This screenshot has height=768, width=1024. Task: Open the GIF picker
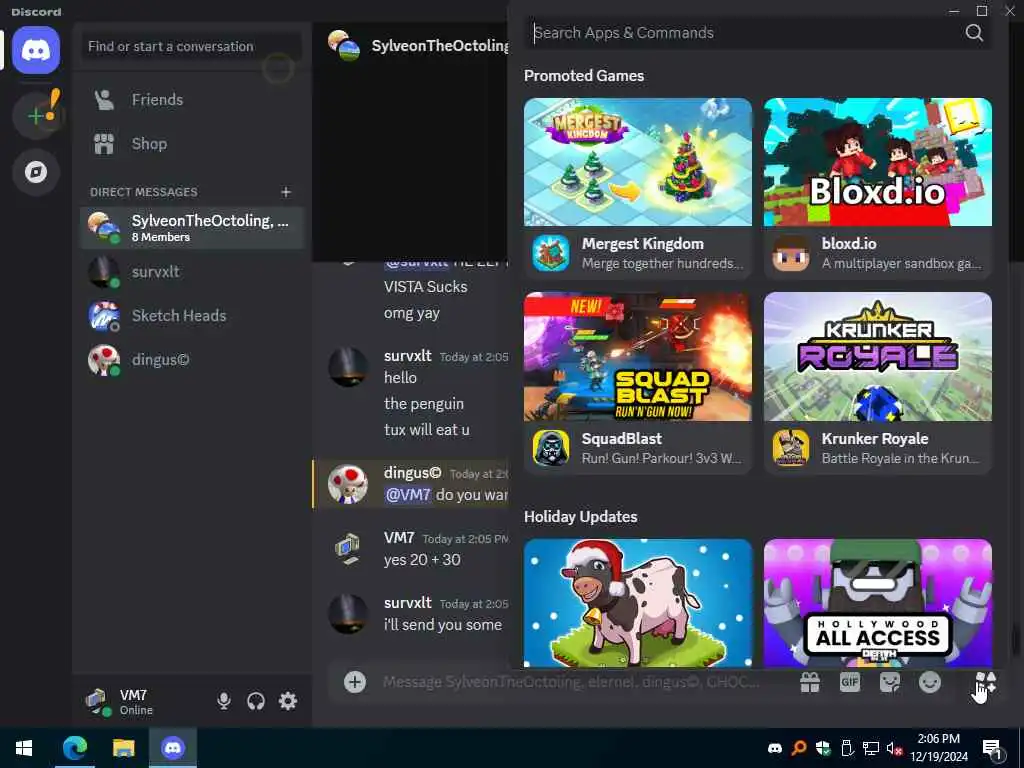pyautogui.click(x=850, y=682)
